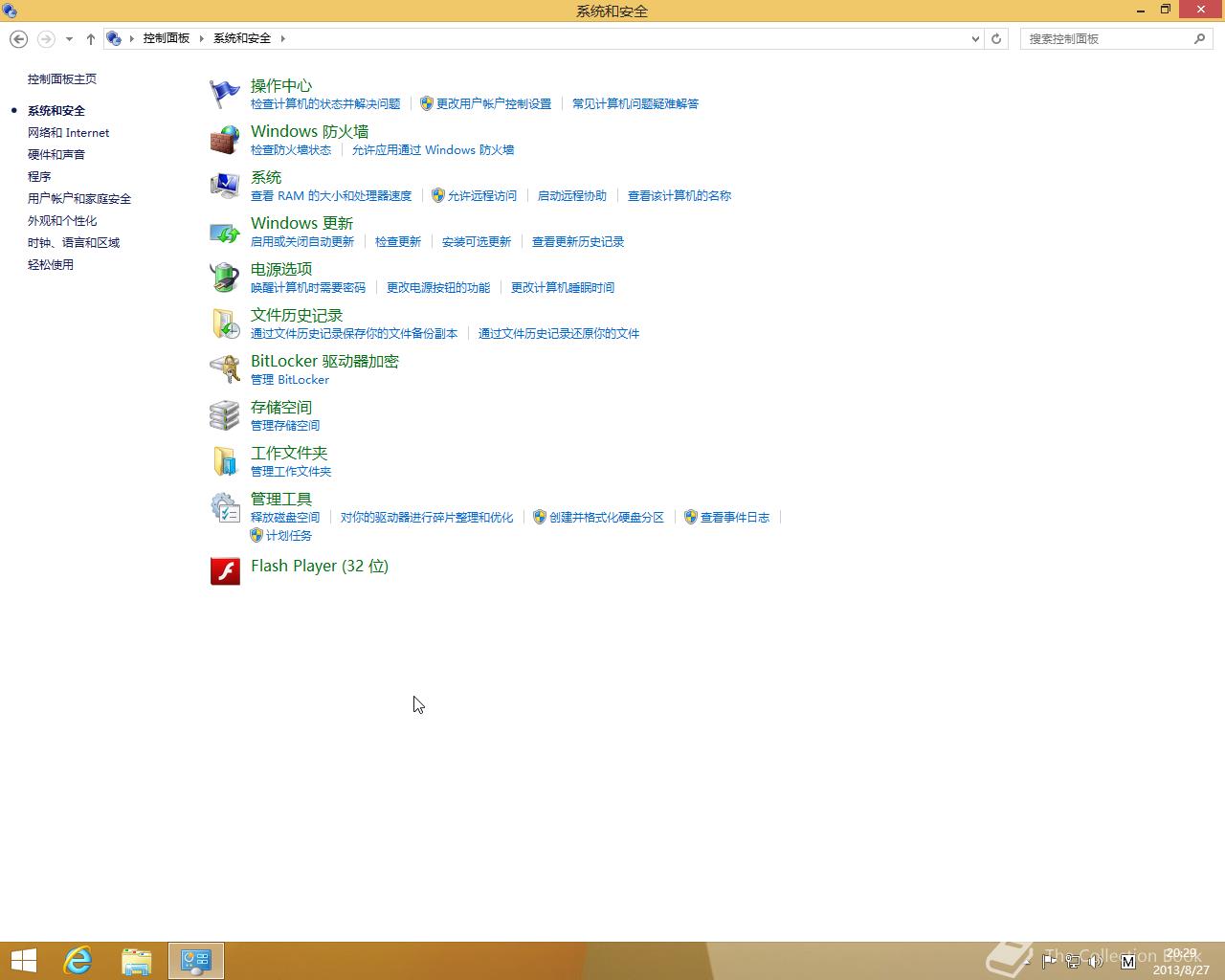The image size is (1225, 980).
Task: Open the Windows 更新 icon
Action: point(225,232)
